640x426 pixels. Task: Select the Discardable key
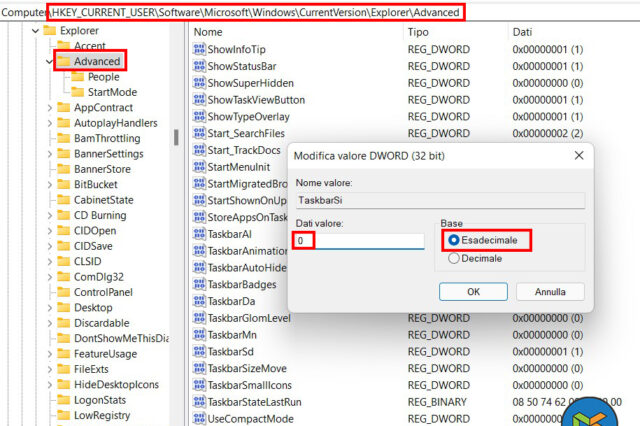[x=102, y=323]
